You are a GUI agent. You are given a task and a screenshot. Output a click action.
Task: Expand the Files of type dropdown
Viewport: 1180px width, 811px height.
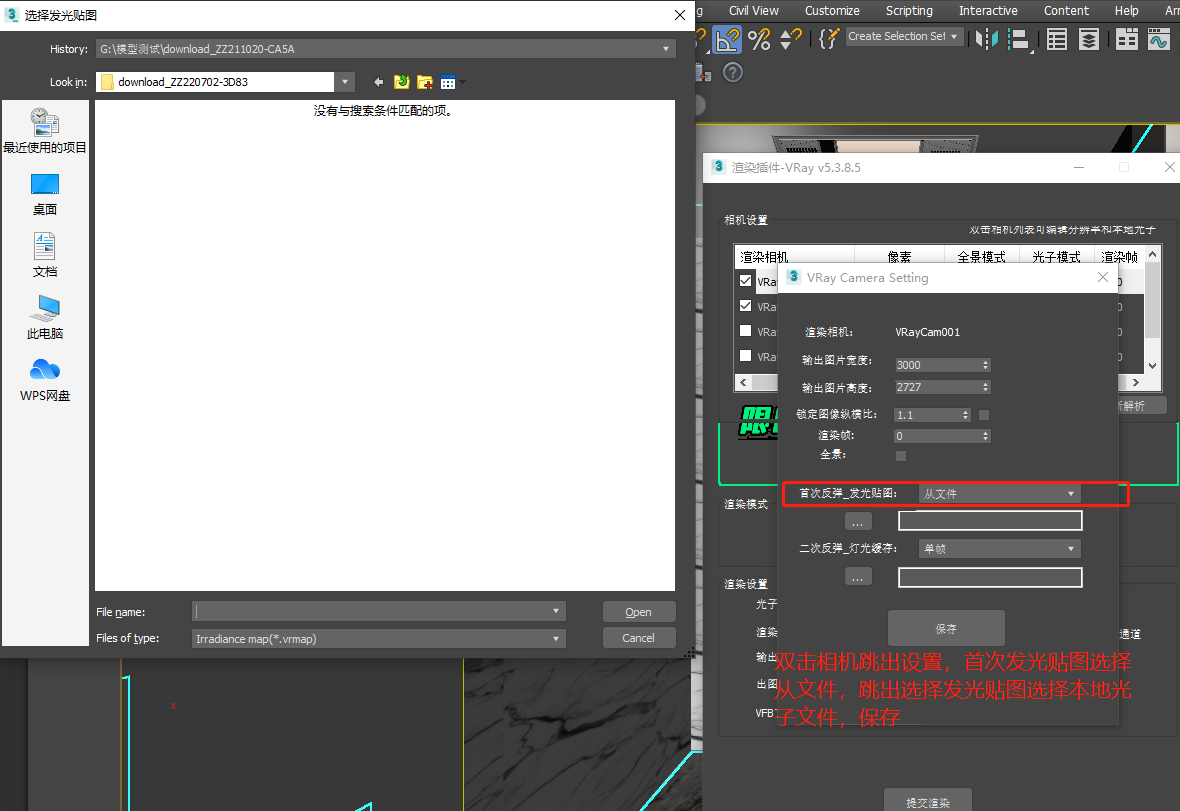pyautogui.click(x=556, y=638)
